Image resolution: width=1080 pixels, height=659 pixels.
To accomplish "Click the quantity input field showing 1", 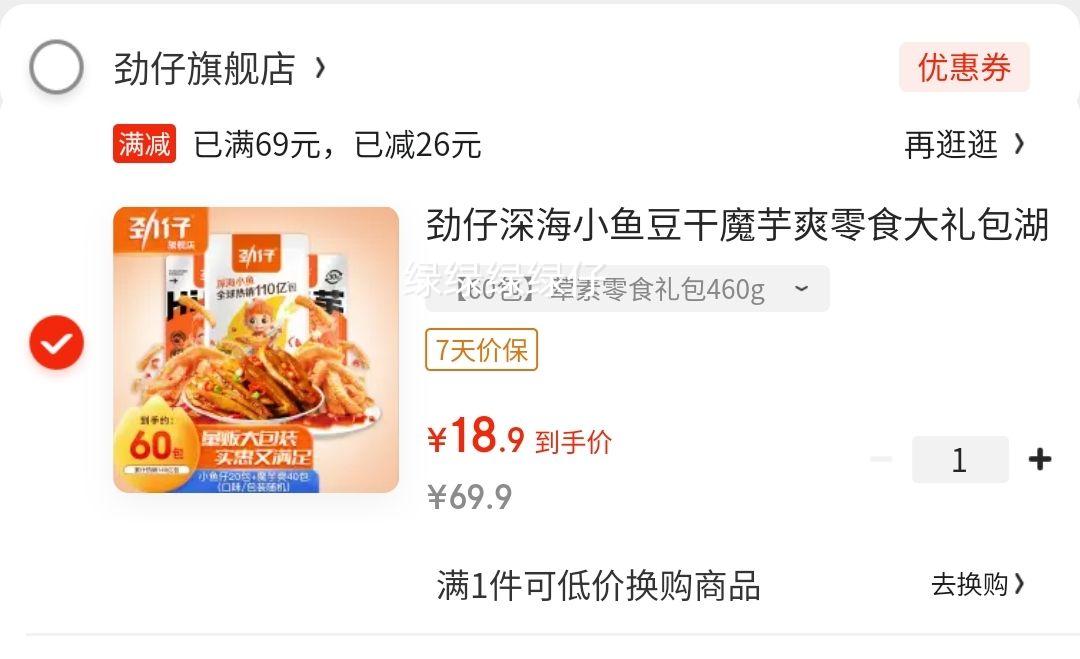I will [x=960, y=459].
